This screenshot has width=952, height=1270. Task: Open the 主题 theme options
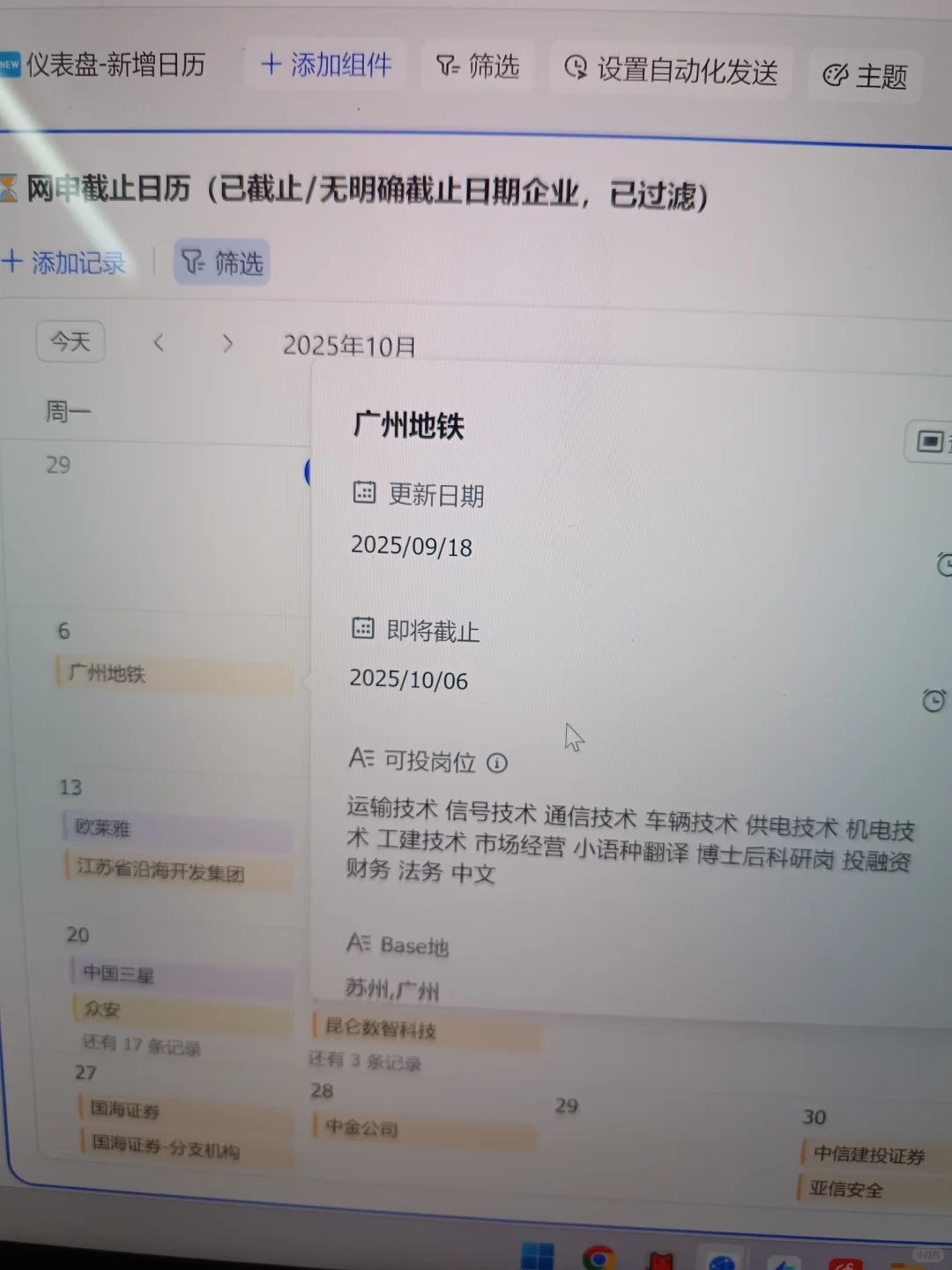coord(865,76)
